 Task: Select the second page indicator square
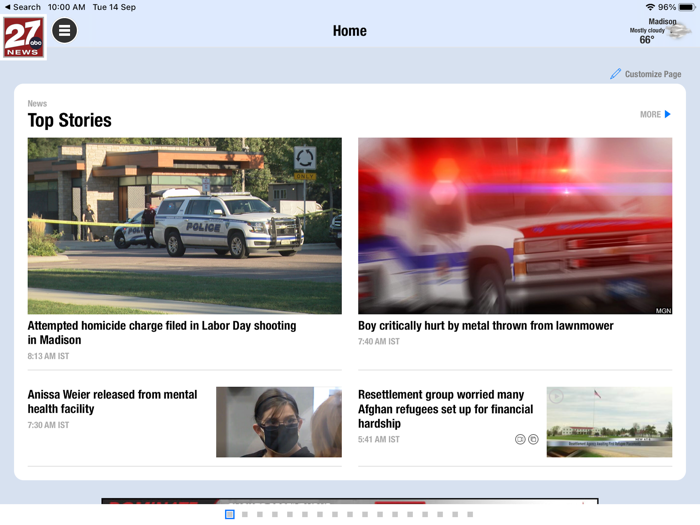[x=245, y=514]
